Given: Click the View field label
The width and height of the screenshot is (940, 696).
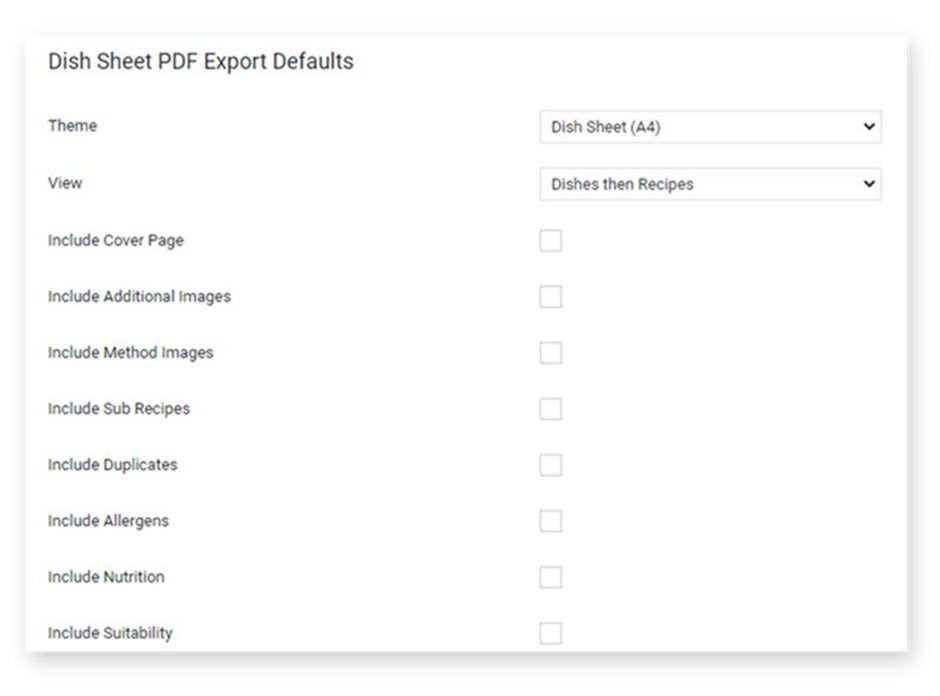Looking at the screenshot, I should [x=66, y=183].
